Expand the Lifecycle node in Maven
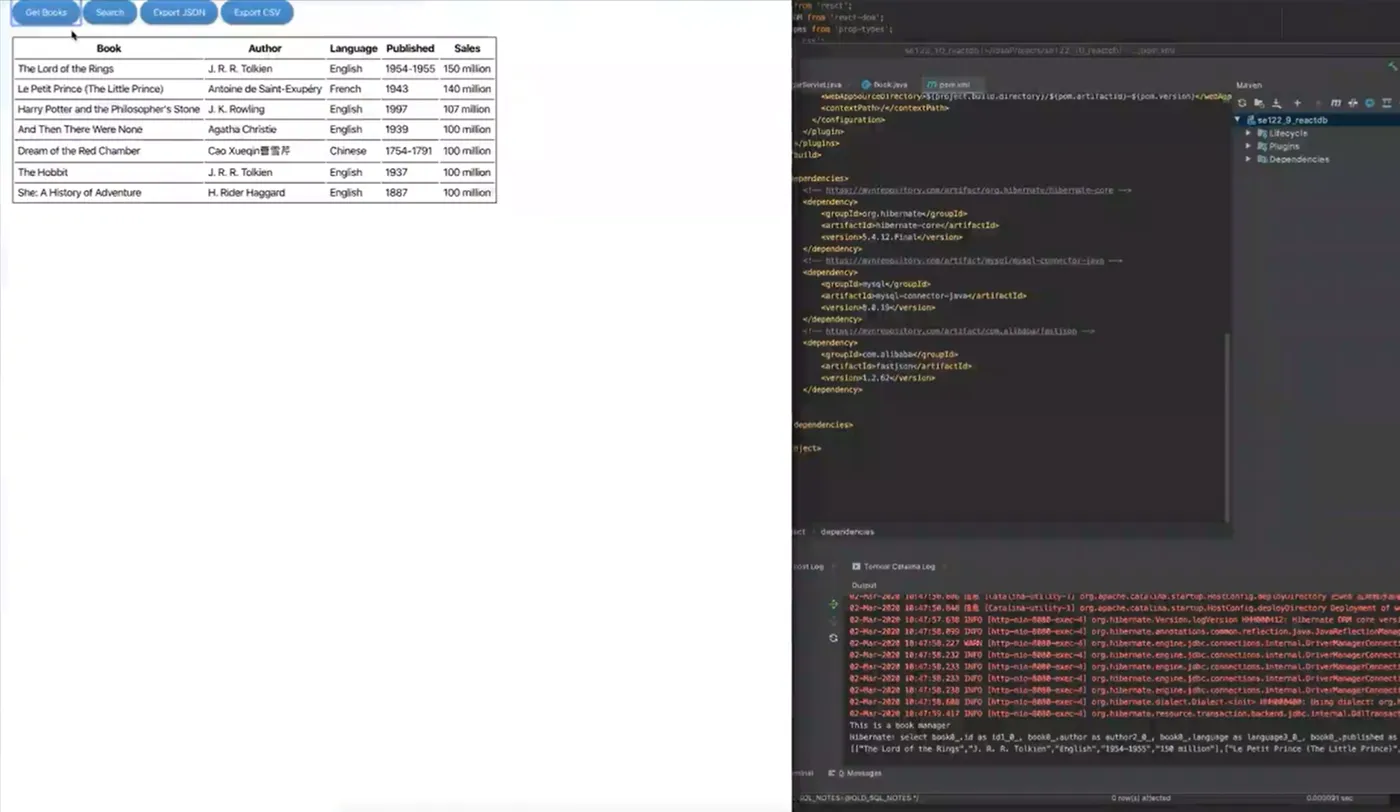 click(1248, 133)
